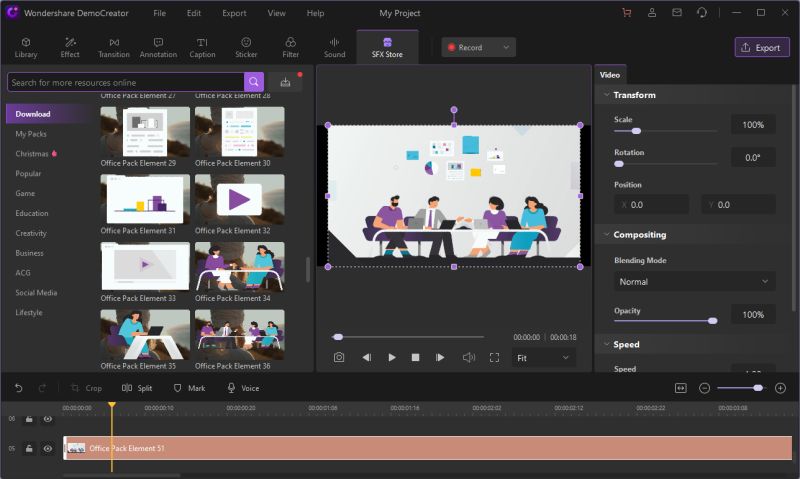Open the View menu
The width and height of the screenshot is (800, 479).
[x=277, y=13]
